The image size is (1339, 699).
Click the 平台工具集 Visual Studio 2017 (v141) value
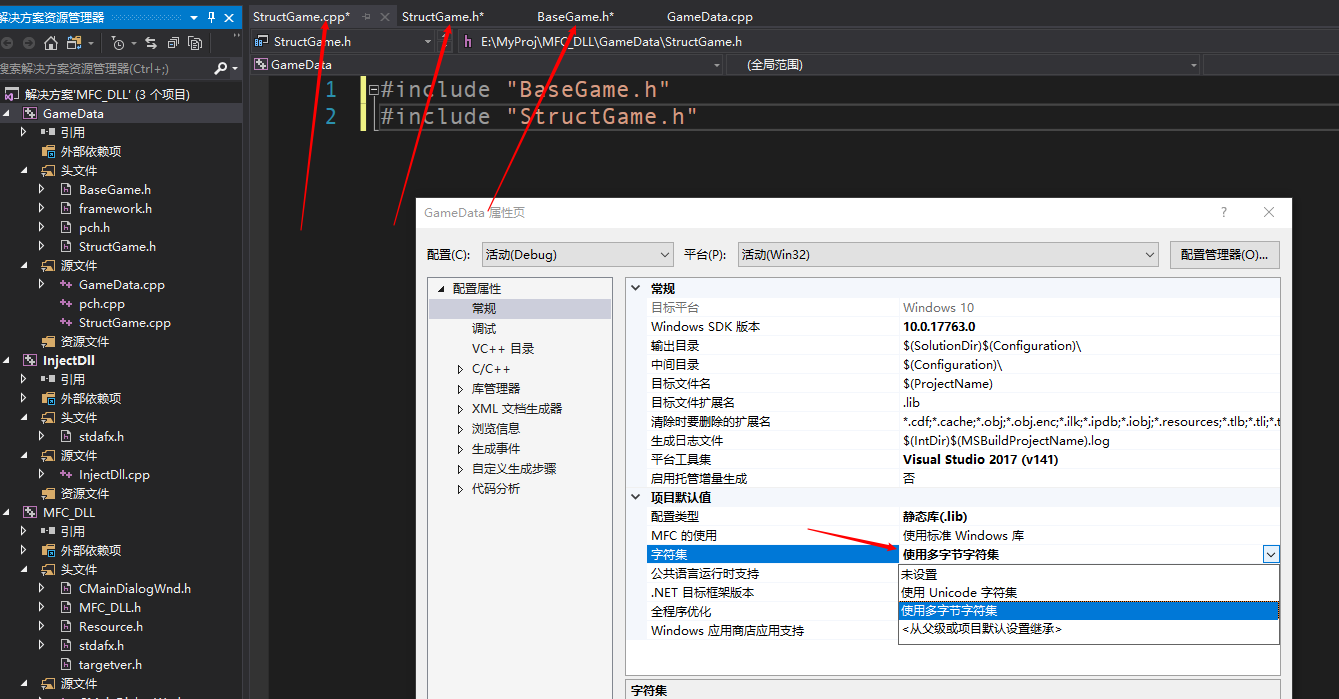(x=980, y=459)
